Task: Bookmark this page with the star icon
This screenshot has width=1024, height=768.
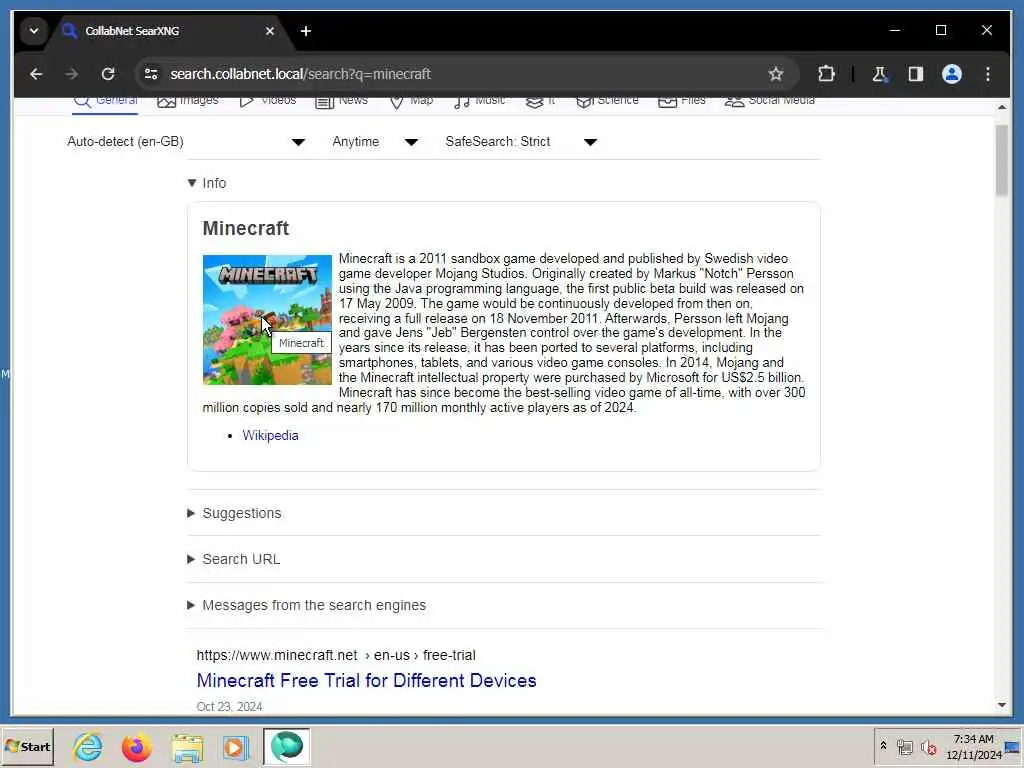Action: click(775, 74)
